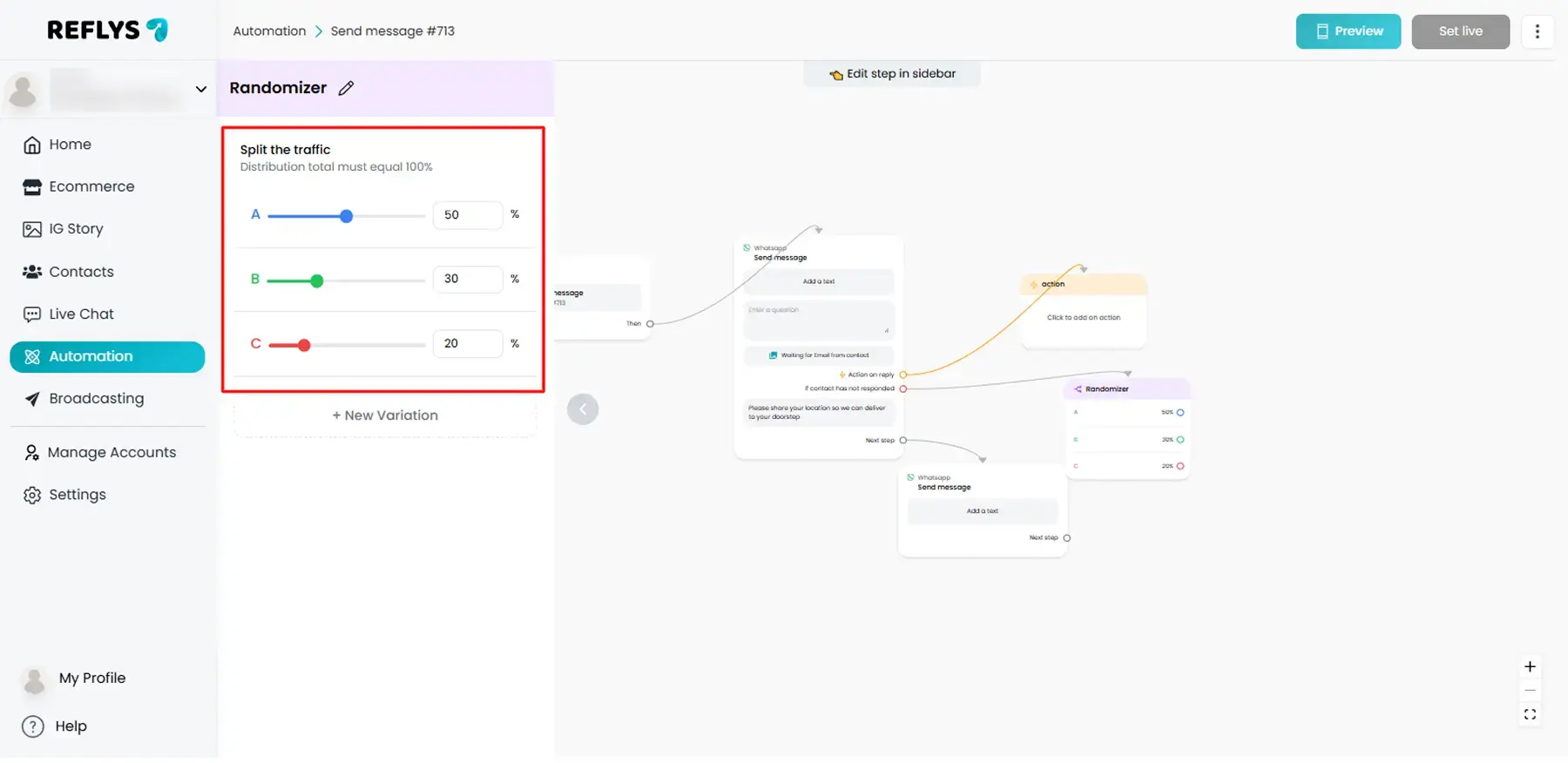Expand the account selector dropdown arrow

coord(201,90)
